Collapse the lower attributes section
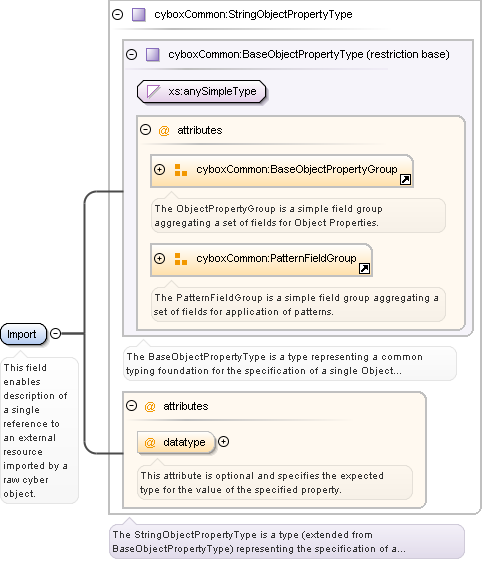483x562 pixels. tap(131, 405)
